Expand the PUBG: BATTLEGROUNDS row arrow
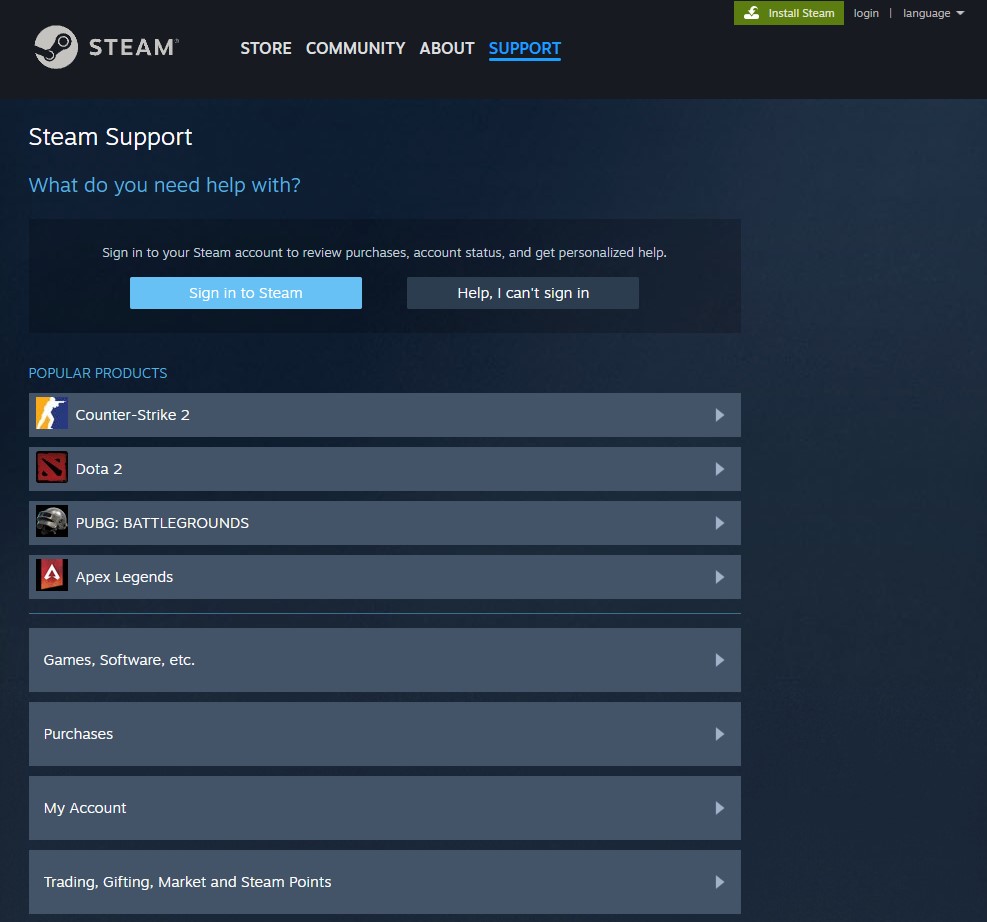This screenshot has height=922, width=987. click(719, 523)
